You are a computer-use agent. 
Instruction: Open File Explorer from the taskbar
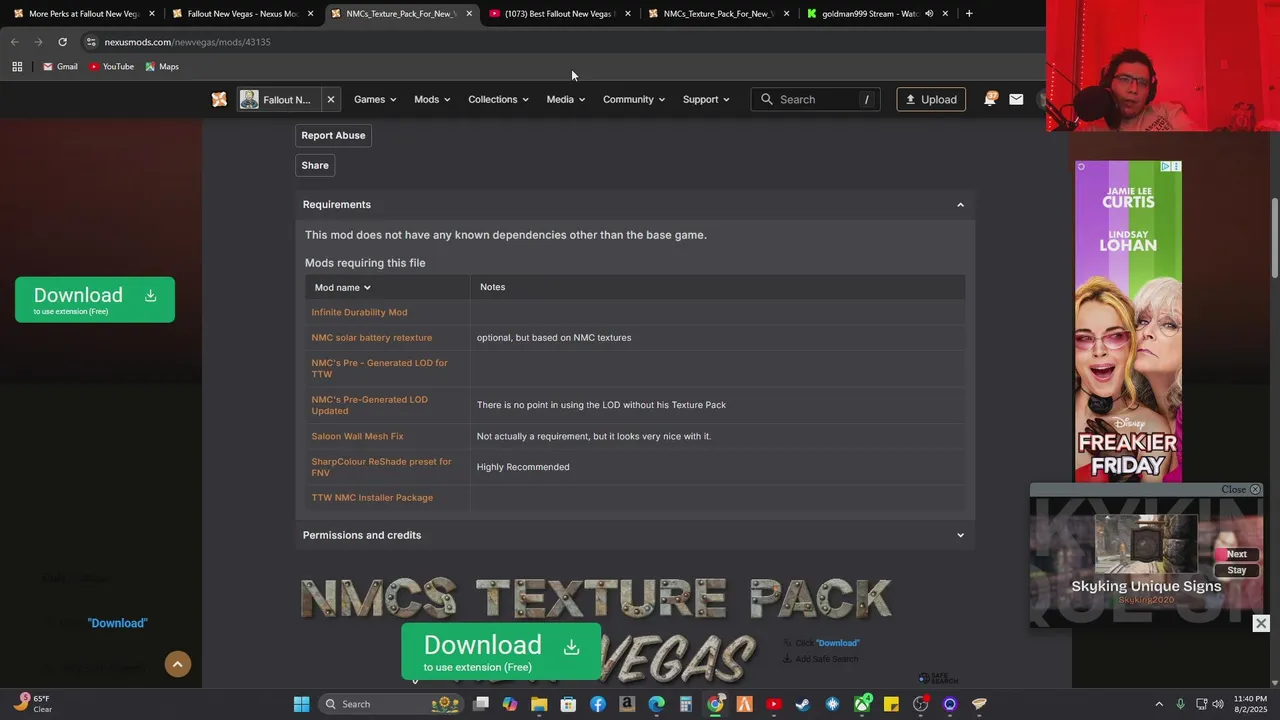(539, 704)
